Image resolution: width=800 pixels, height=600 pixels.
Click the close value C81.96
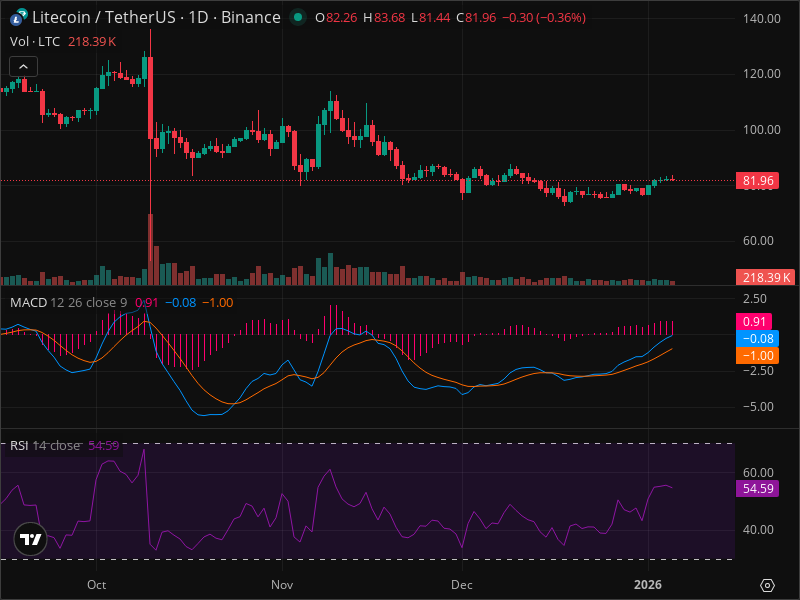[x=476, y=17]
